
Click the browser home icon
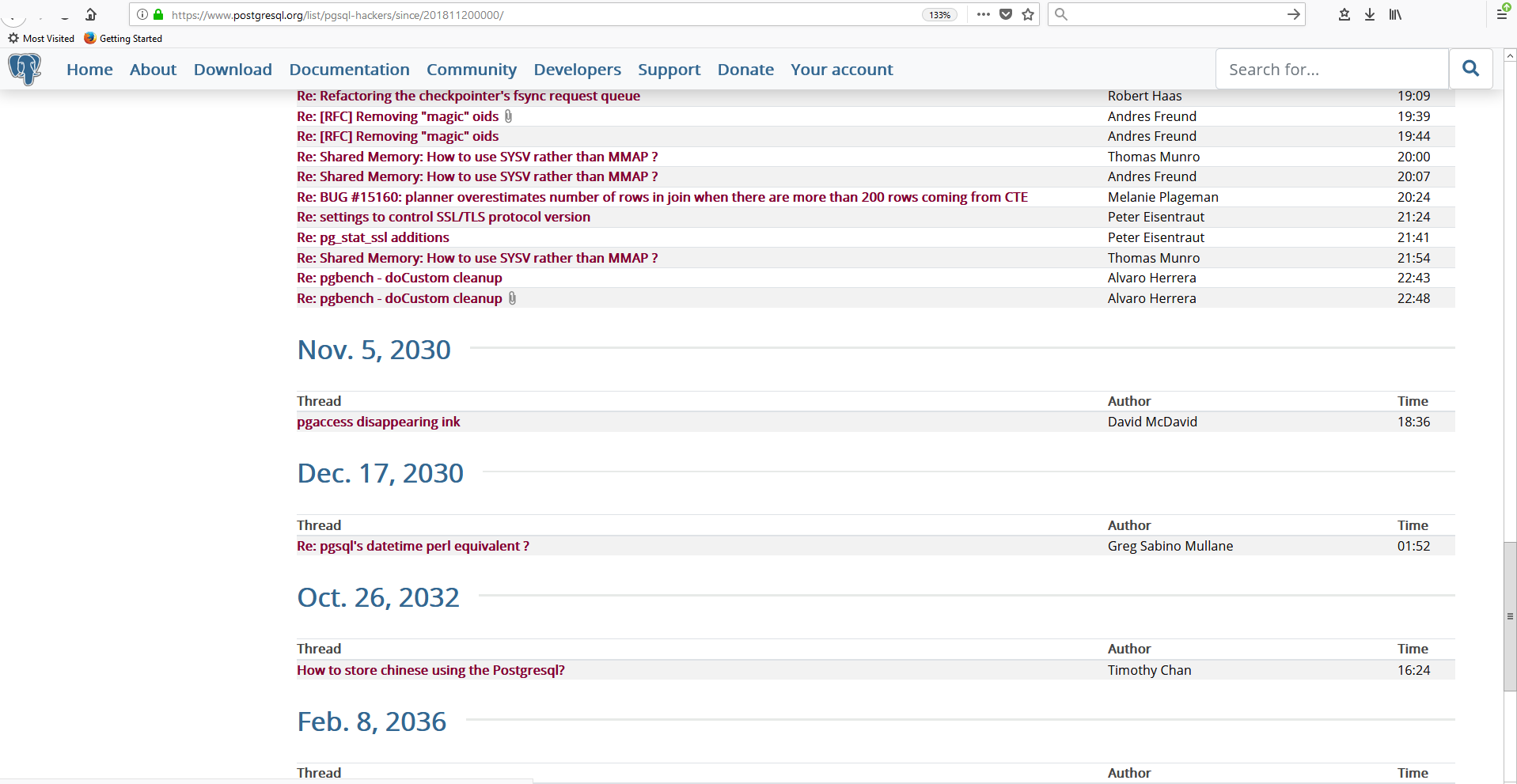pyautogui.click(x=91, y=14)
